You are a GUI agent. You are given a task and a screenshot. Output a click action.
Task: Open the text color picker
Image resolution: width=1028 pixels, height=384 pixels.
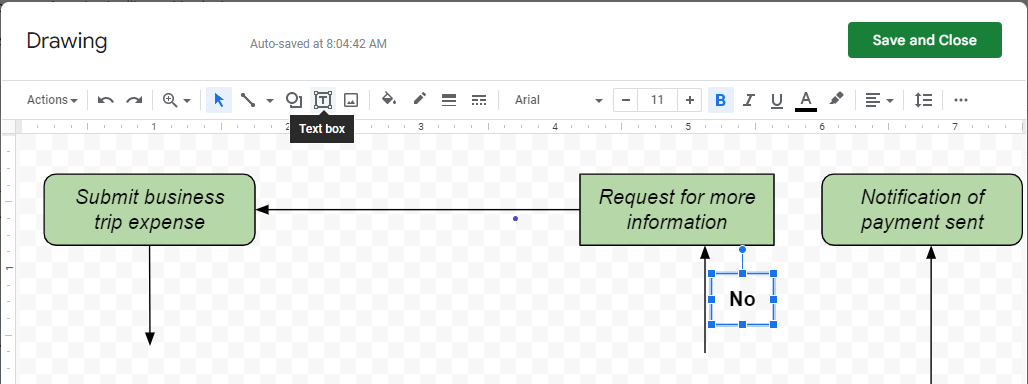pos(806,100)
